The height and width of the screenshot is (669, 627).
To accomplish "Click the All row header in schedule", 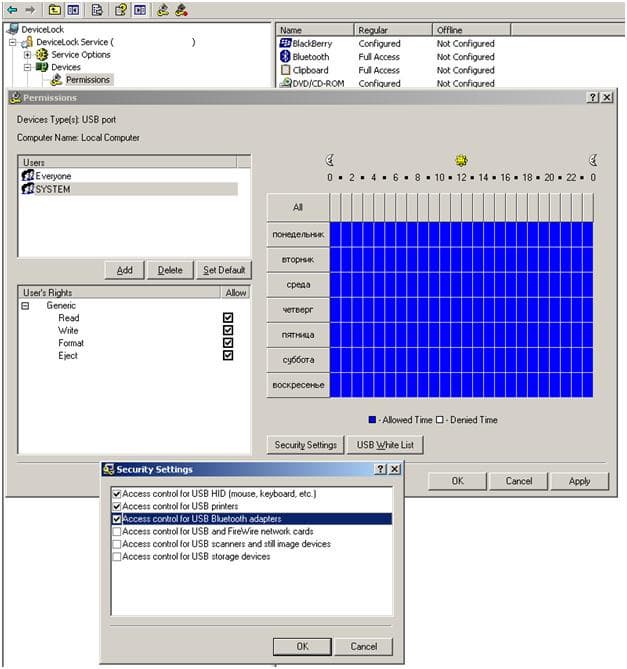I will [x=298, y=207].
